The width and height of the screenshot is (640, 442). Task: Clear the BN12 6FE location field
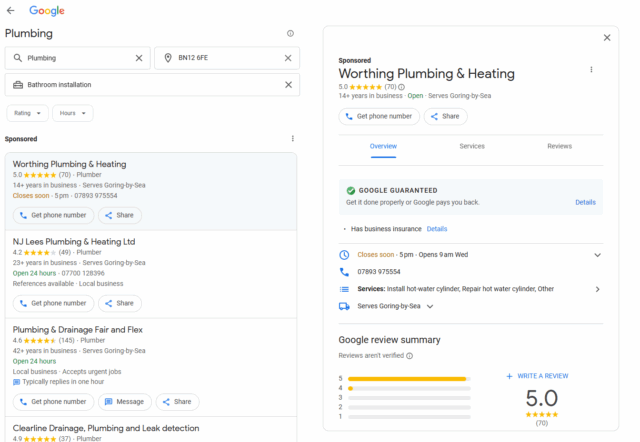tap(288, 58)
